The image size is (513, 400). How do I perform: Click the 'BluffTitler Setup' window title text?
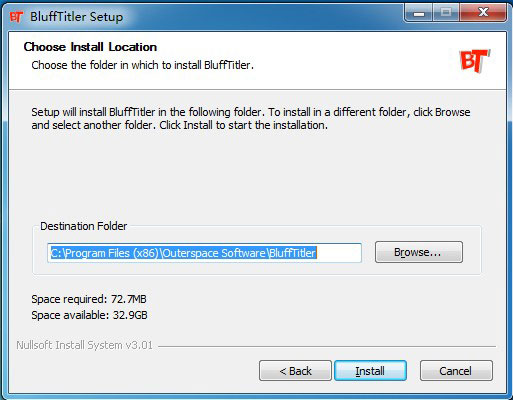click(x=76, y=17)
